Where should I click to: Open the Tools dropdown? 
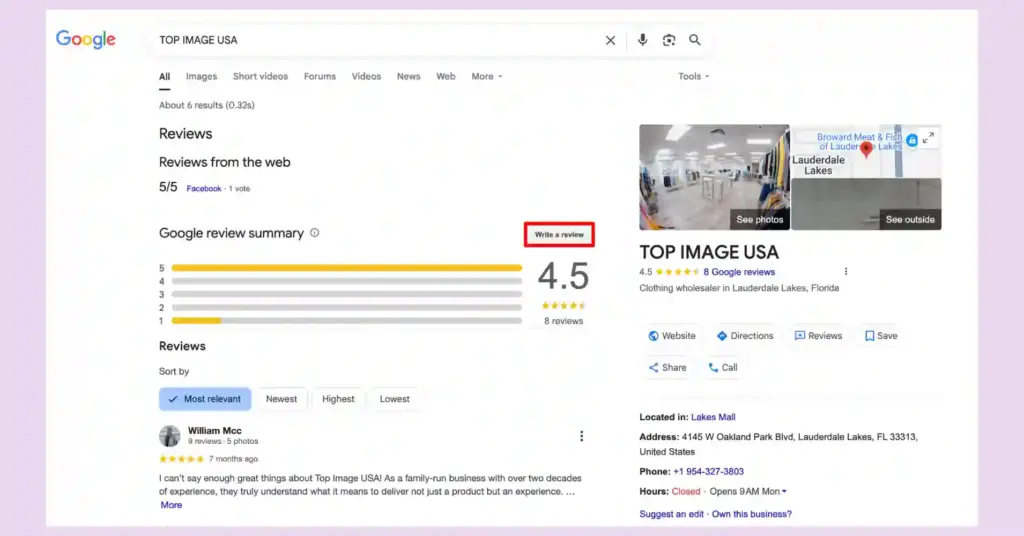pyautogui.click(x=693, y=76)
